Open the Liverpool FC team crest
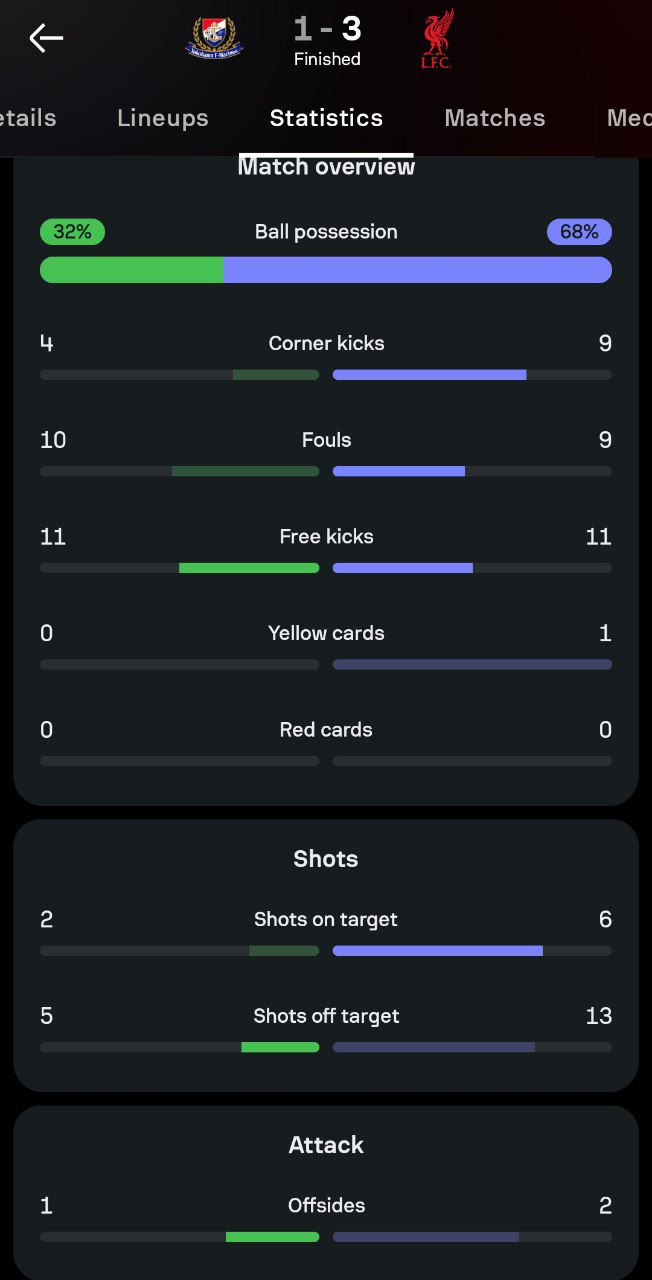The width and height of the screenshot is (652, 1280). (436, 39)
